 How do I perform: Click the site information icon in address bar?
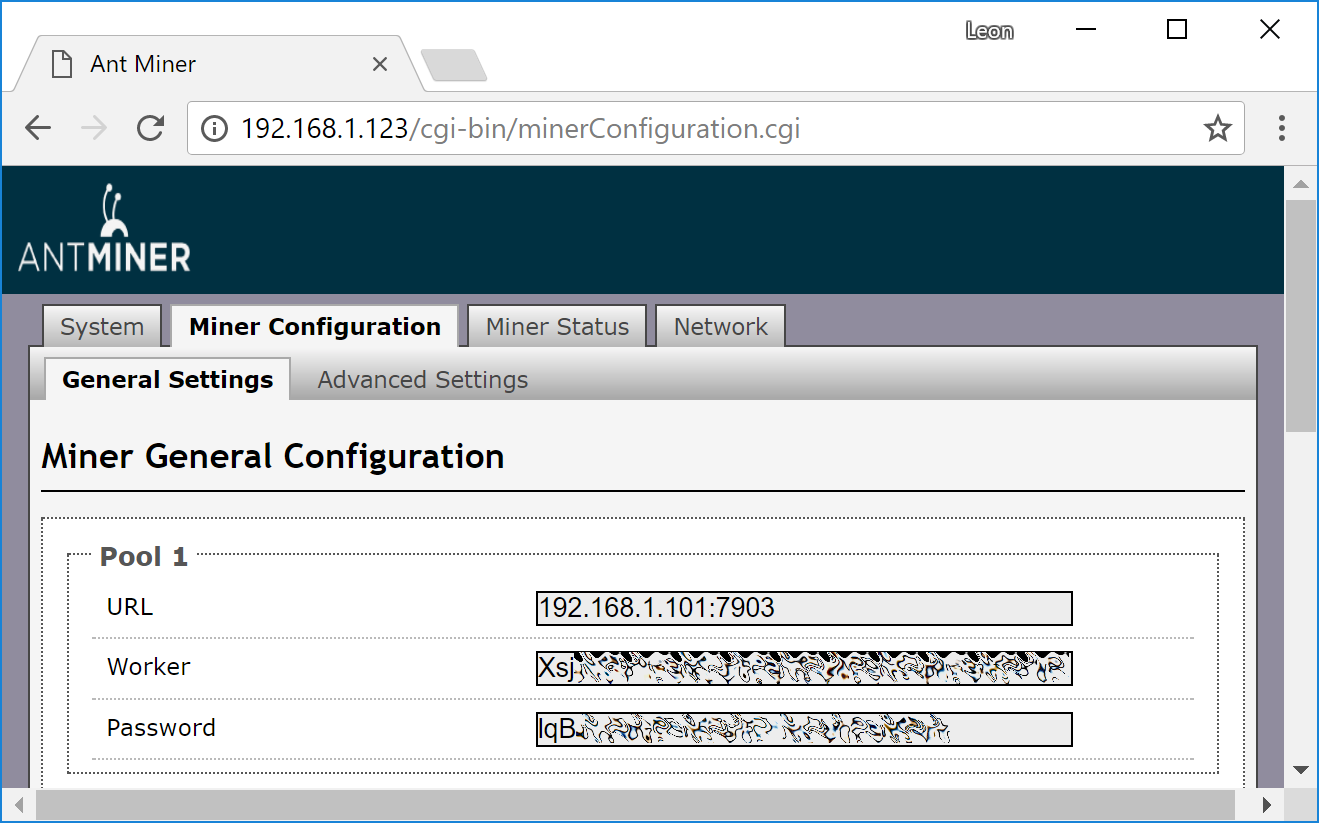pyautogui.click(x=214, y=129)
